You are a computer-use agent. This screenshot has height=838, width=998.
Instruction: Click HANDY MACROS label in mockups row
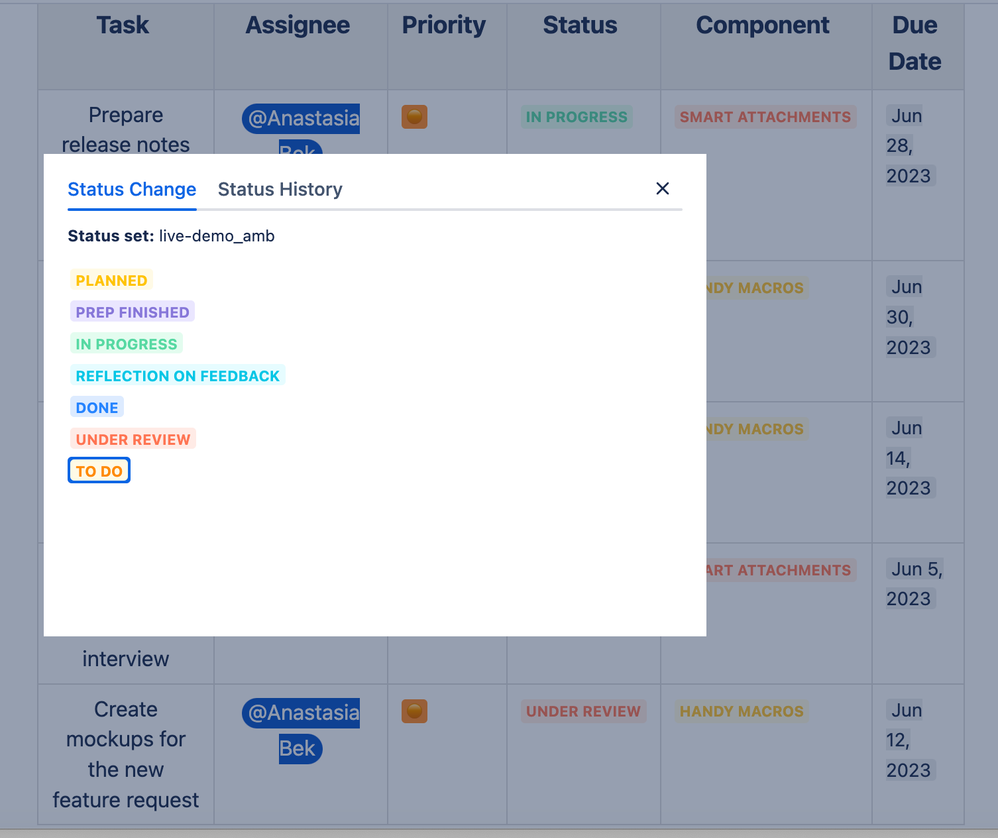pyautogui.click(x=741, y=711)
